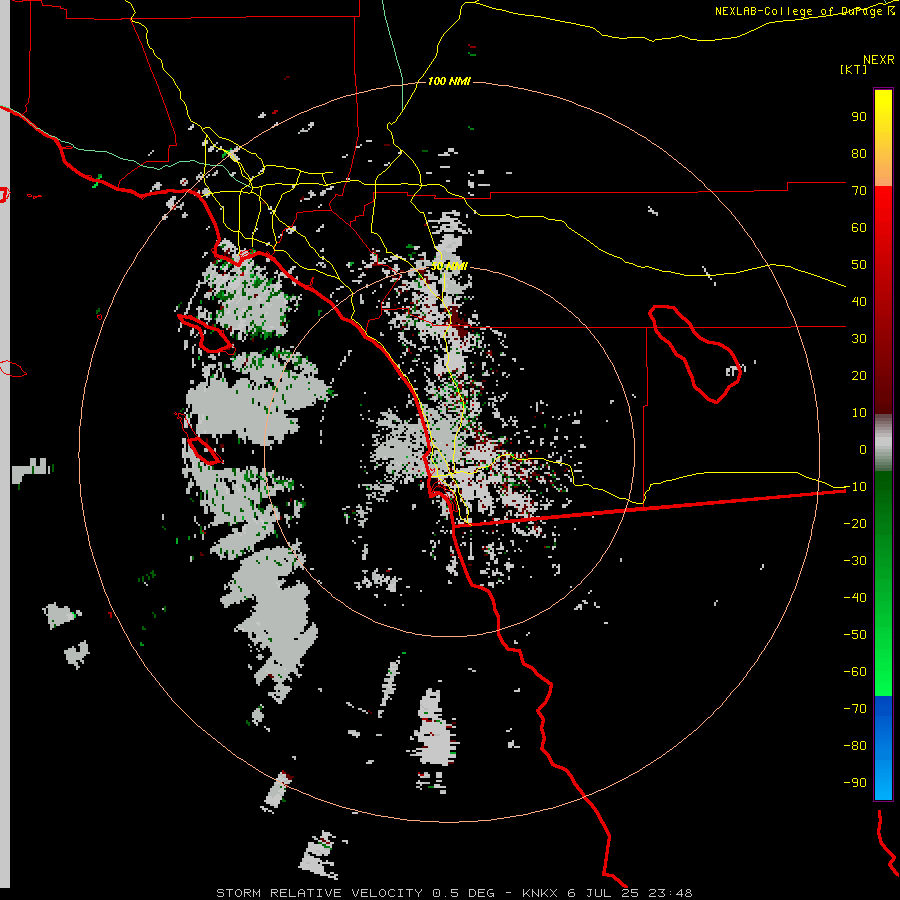The width and height of the screenshot is (900, 900).
Task: Click the -90 value on velocity scale
Action: click(855, 783)
